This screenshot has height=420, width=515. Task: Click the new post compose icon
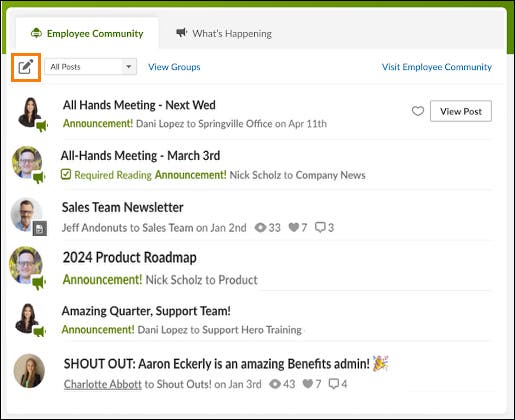click(x=26, y=67)
